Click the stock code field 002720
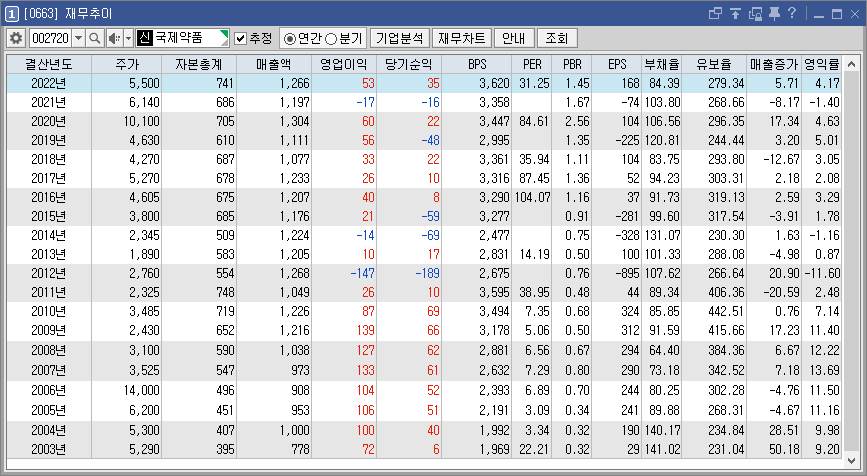This screenshot has width=867, height=476. pos(50,38)
